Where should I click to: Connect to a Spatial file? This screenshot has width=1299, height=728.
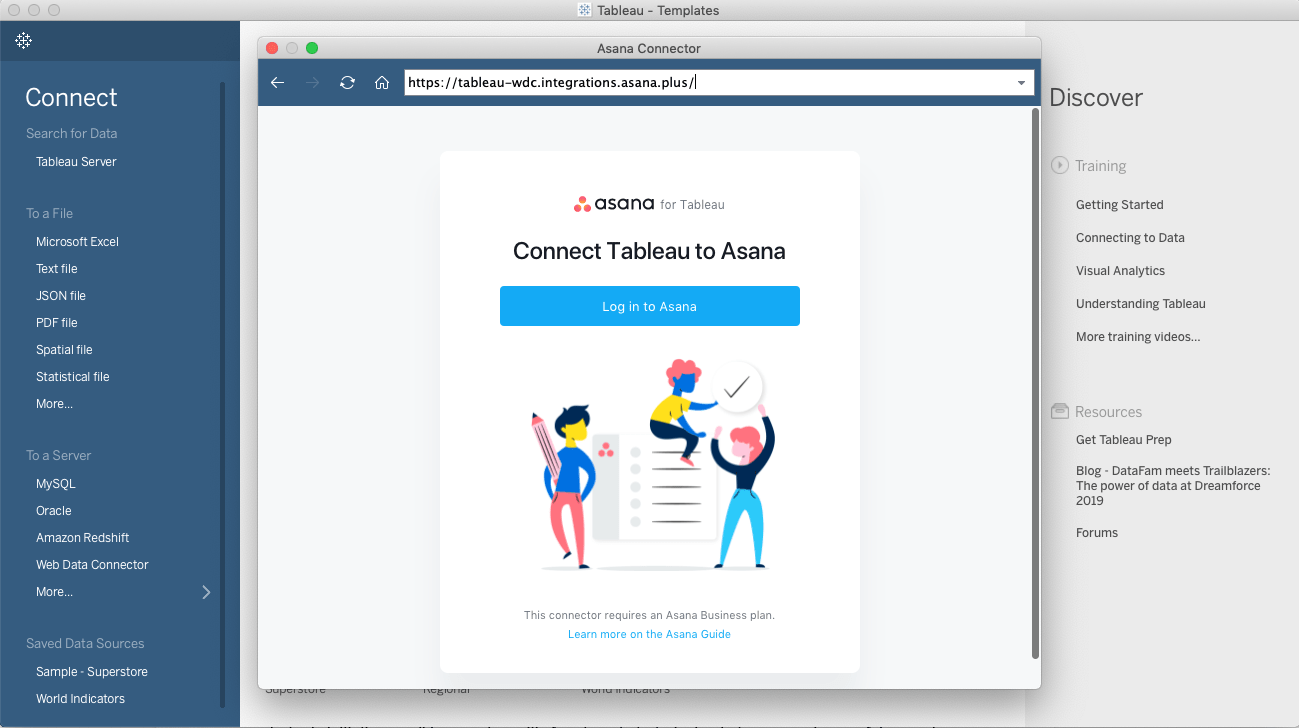pyautogui.click(x=64, y=350)
